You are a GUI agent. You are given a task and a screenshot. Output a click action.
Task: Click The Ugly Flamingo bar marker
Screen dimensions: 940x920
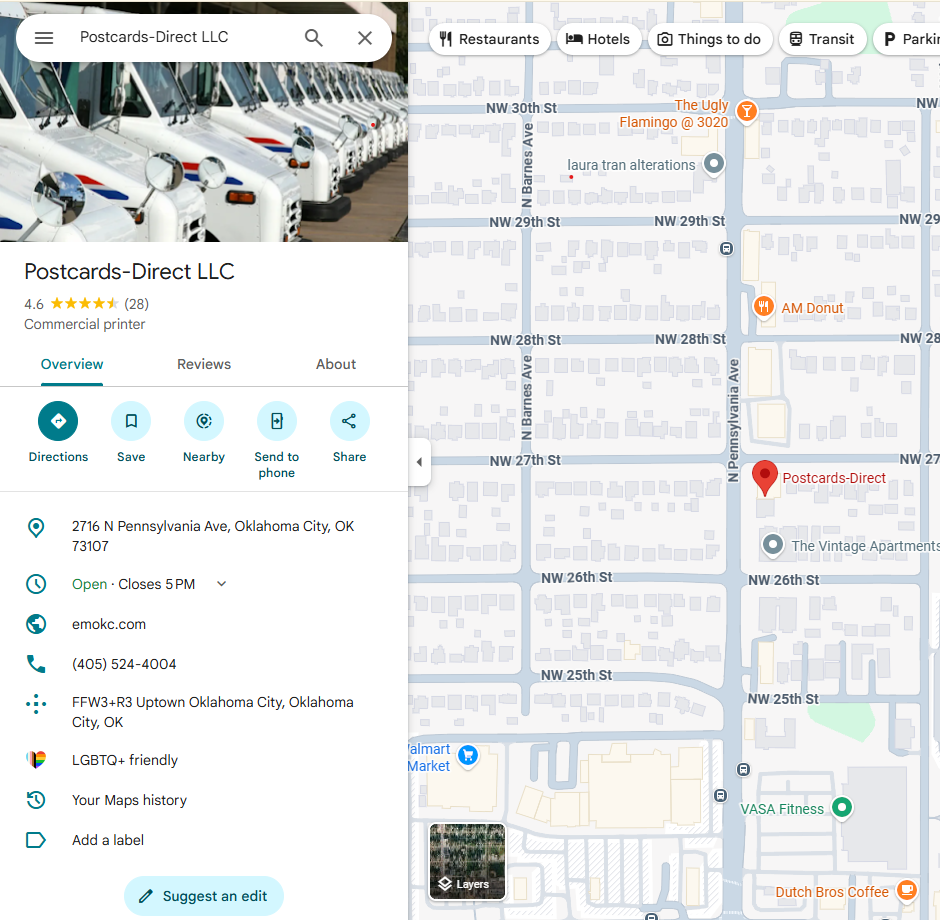(746, 111)
